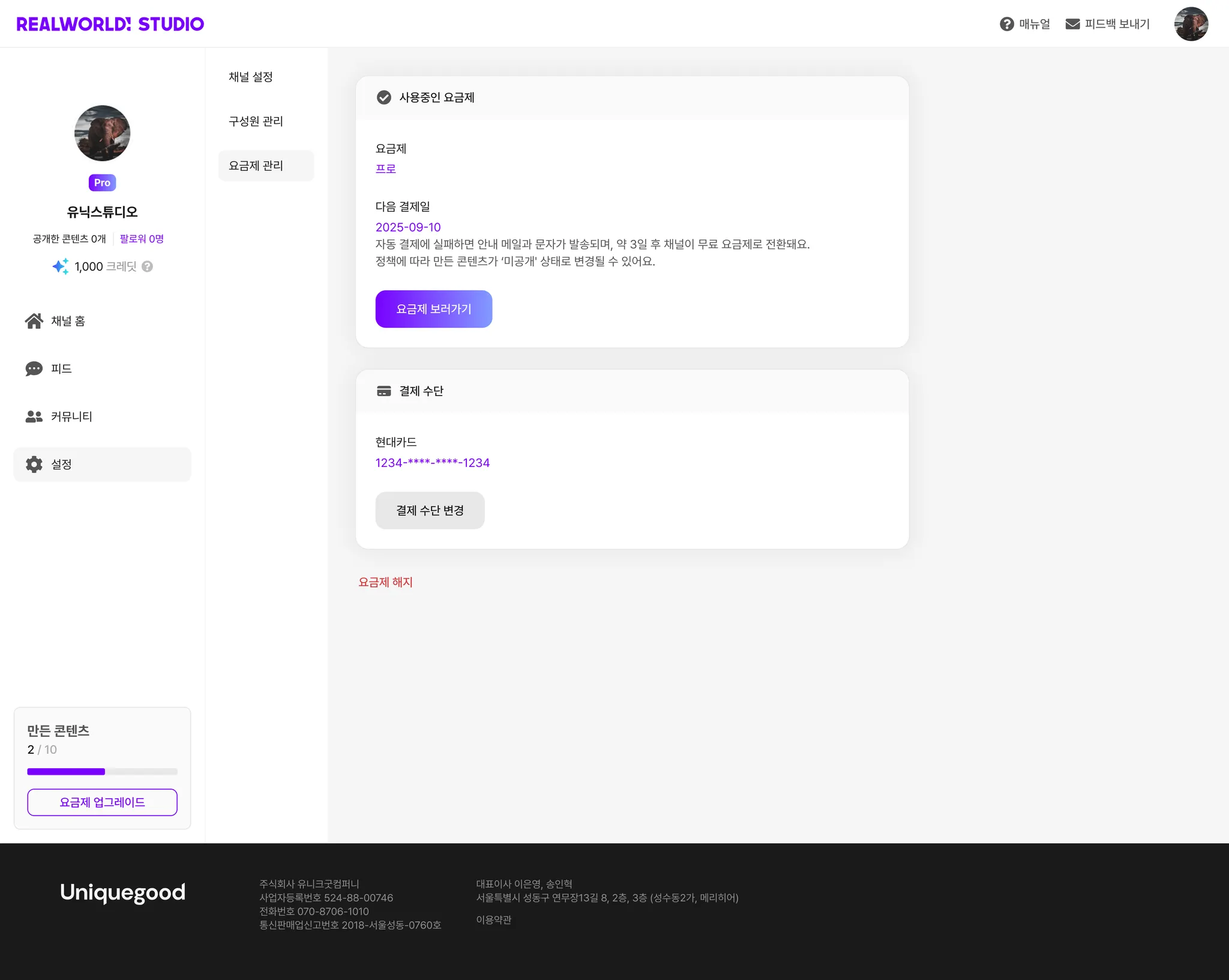Click the 요금제 업그레이드 button

[102, 802]
